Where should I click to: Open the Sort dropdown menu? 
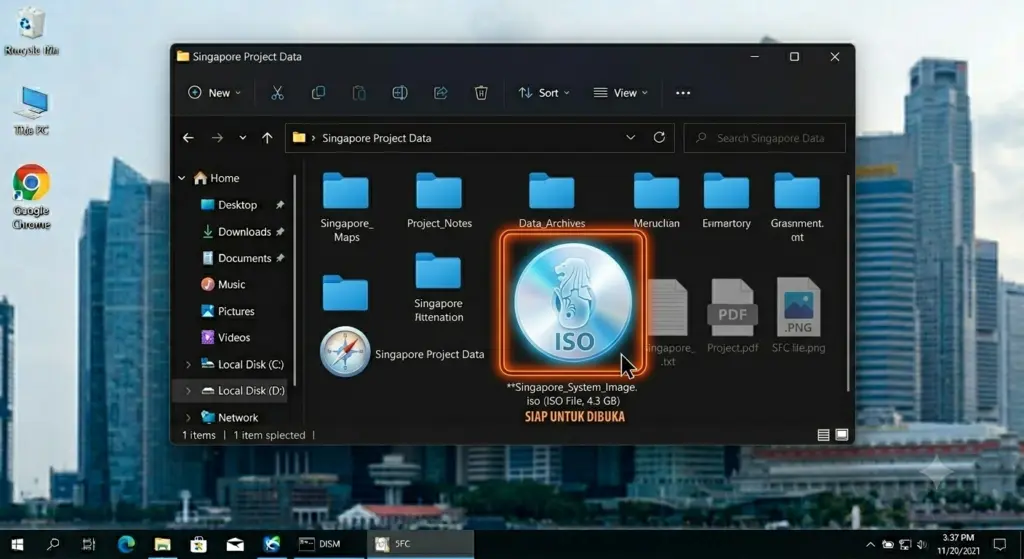[x=544, y=93]
